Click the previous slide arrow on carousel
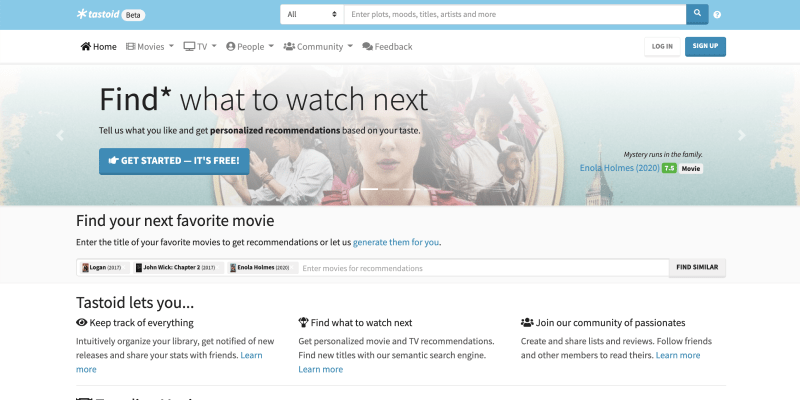Viewport: 800px width, 400px height. (60, 135)
